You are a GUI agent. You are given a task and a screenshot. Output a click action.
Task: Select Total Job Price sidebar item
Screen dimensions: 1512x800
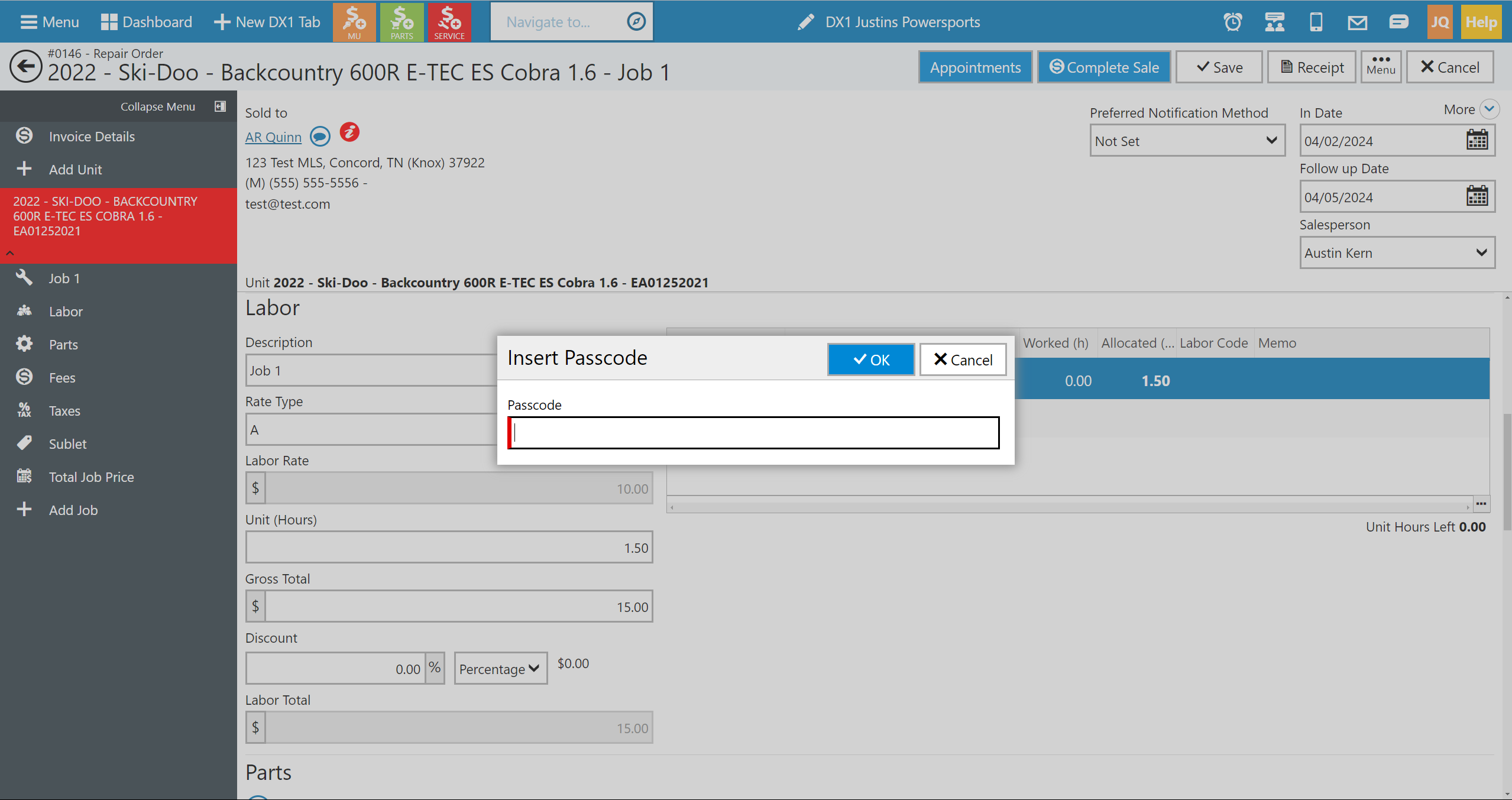[x=91, y=477]
